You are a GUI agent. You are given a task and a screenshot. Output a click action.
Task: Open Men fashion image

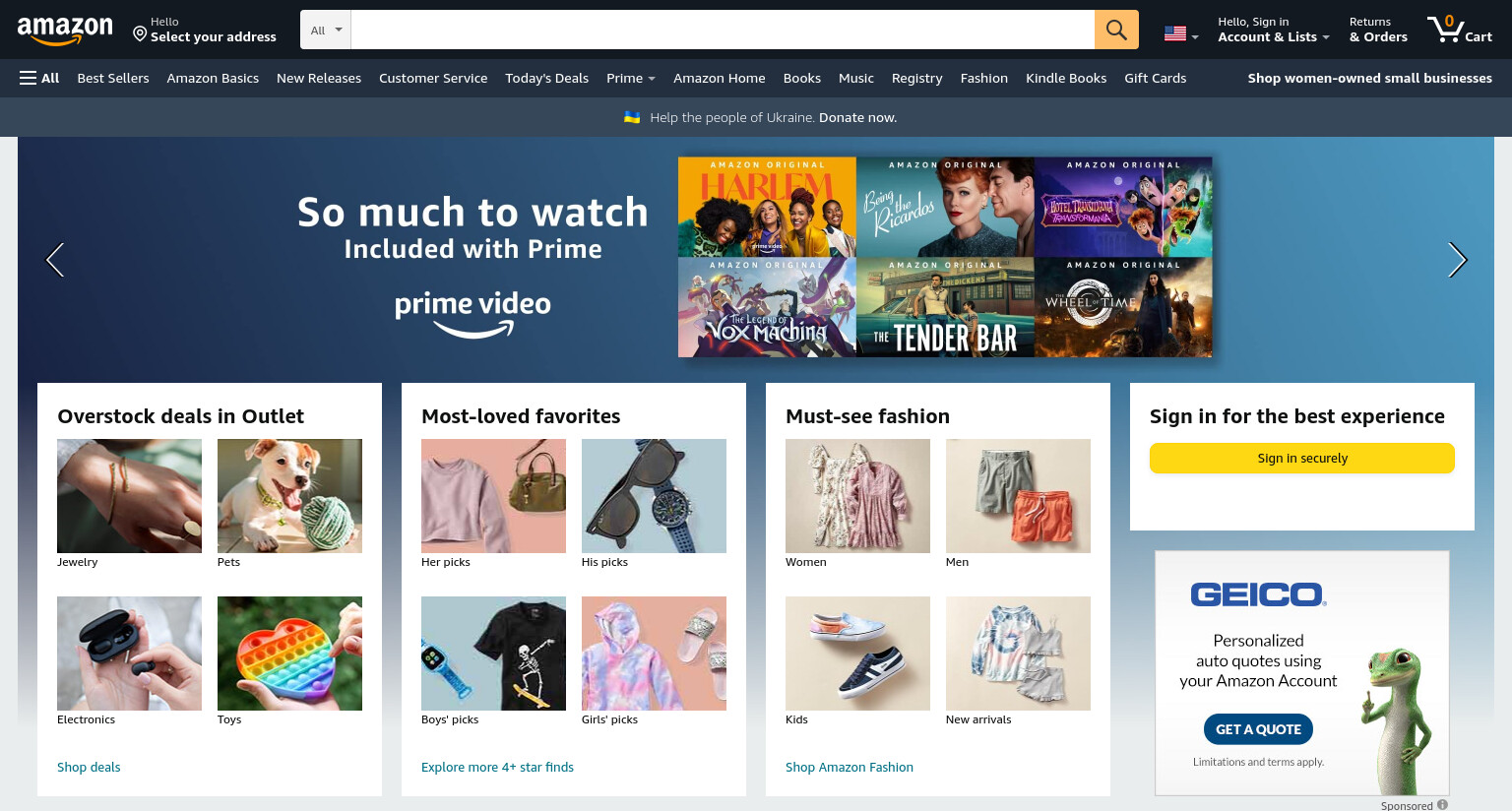[1018, 496]
